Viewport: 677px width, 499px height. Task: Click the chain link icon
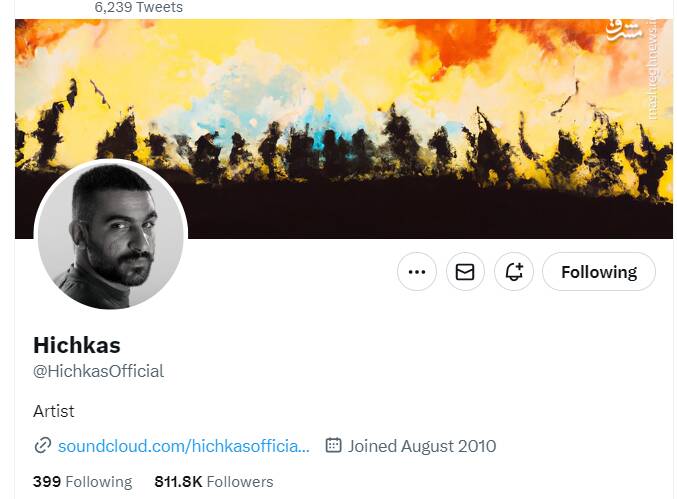coord(43,446)
